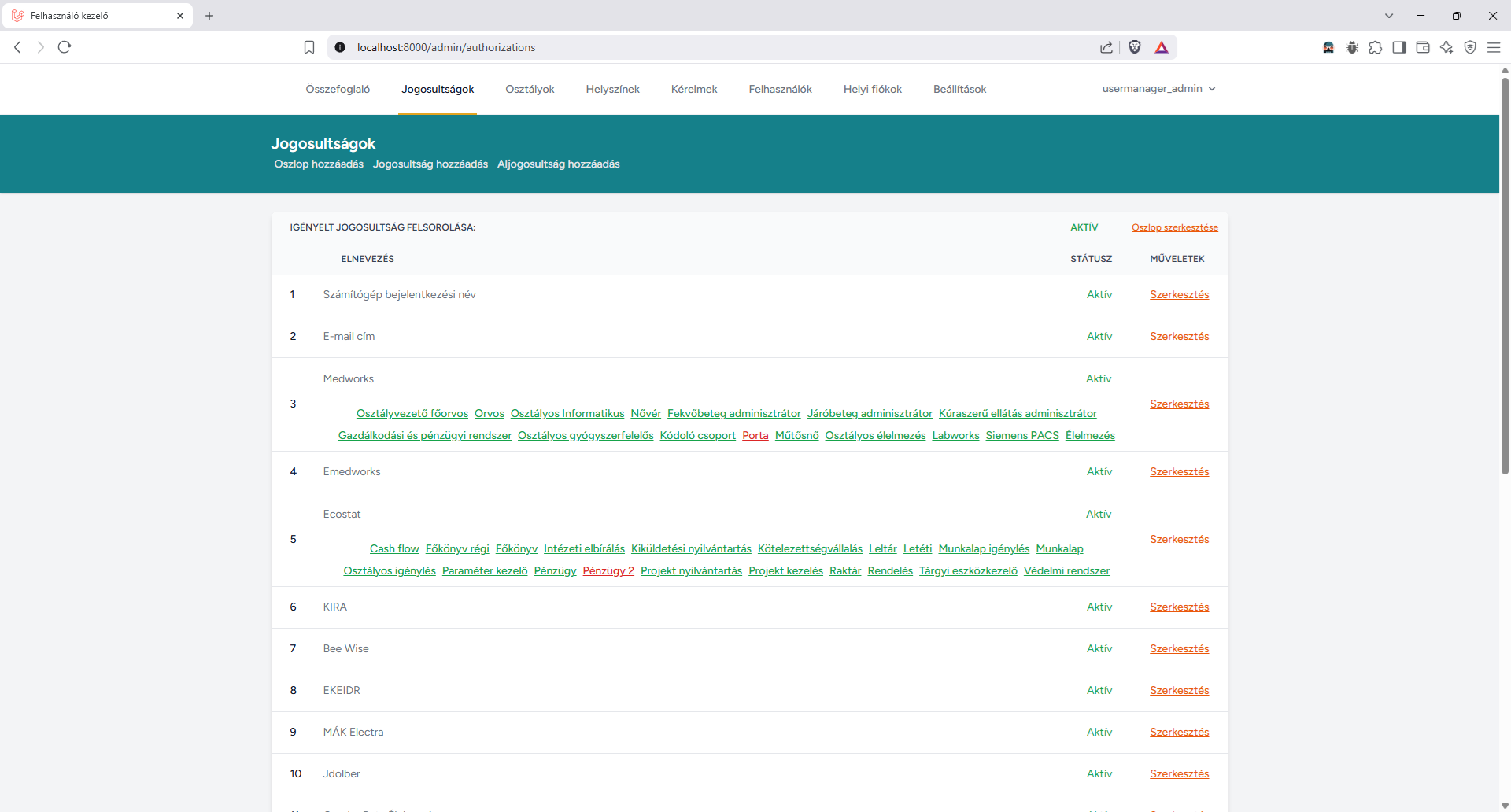Open the Brave wallet icon
This screenshot has width=1511, height=812.
click(x=1423, y=47)
